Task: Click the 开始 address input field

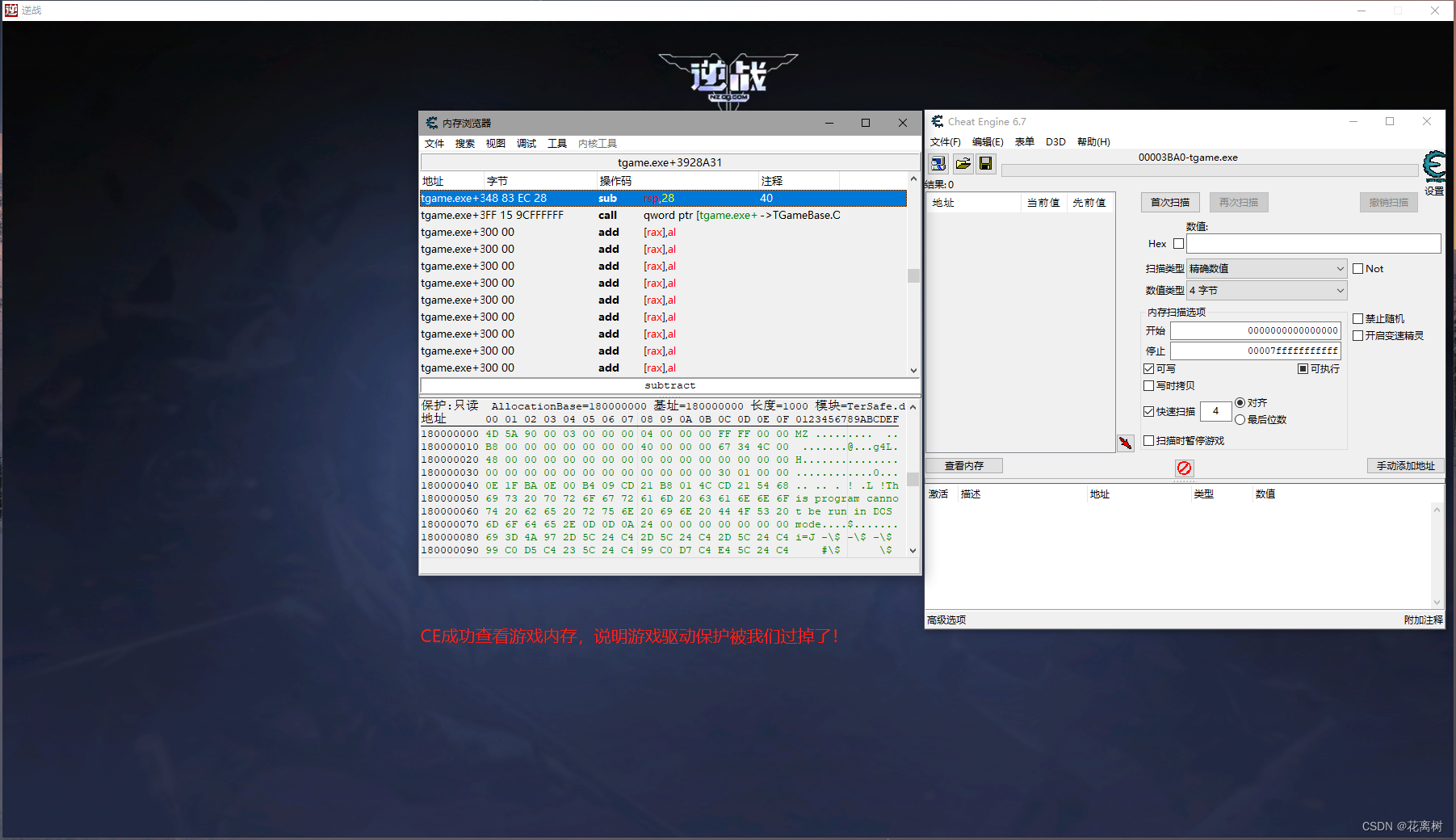Action: (x=1256, y=330)
